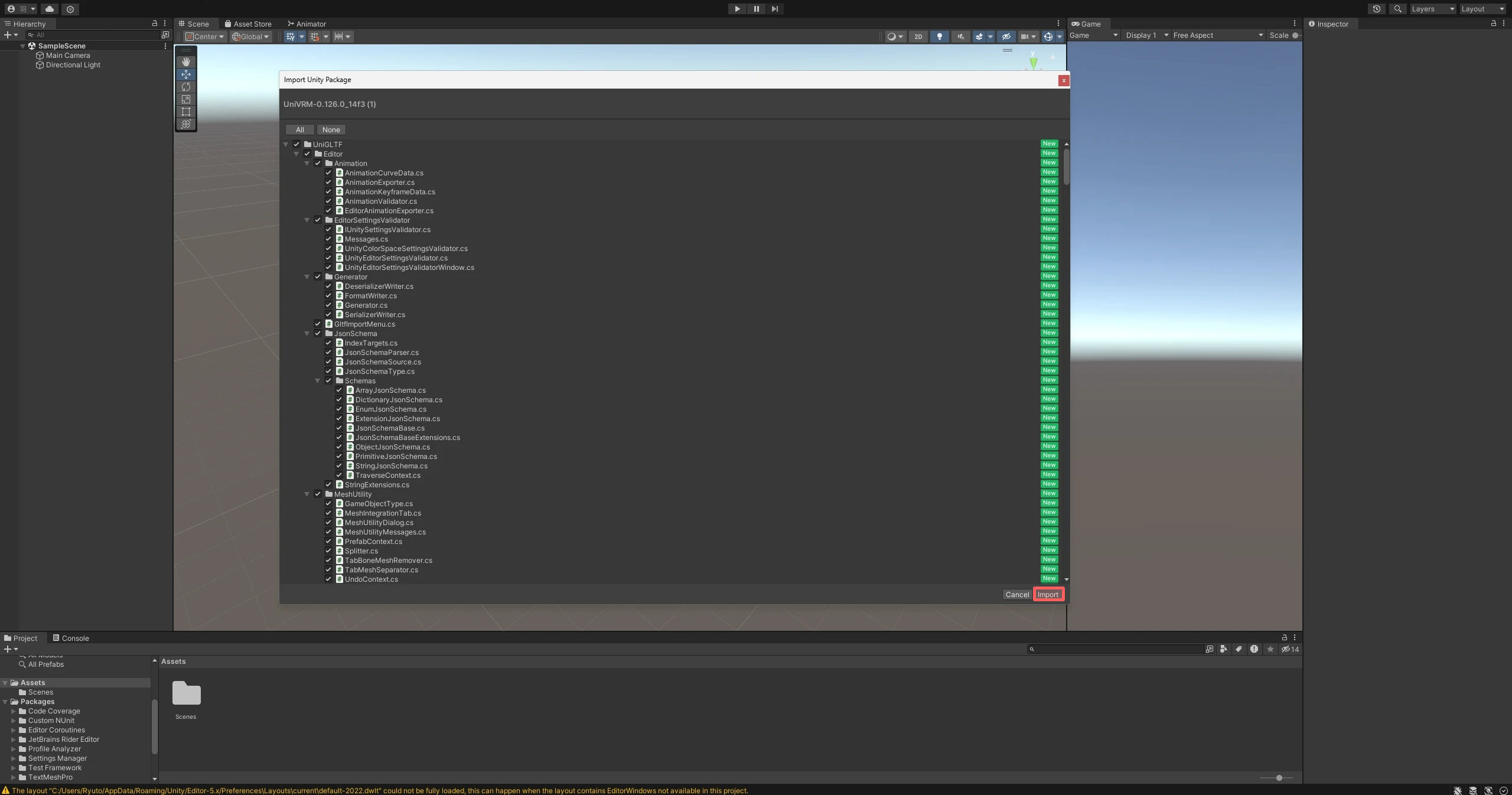This screenshot has width=1512, height=795.
Task: Uncheck AnimationCurveData.cs checkbox
Action: point(328,172)
